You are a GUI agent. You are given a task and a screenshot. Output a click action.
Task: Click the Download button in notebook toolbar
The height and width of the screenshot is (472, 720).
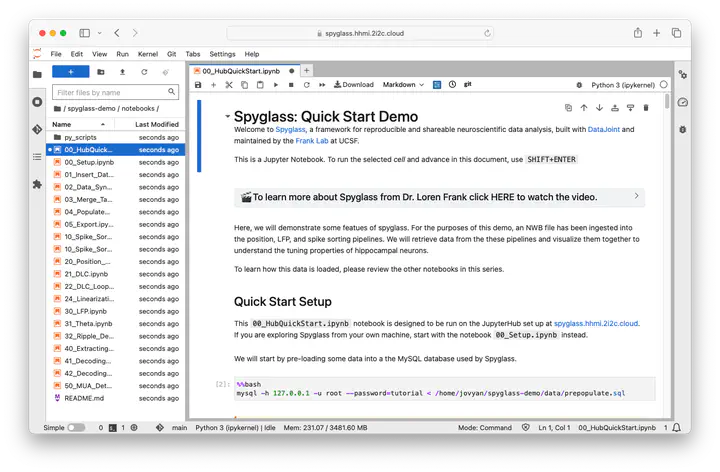pyautogui.click(x=353, y=85)
